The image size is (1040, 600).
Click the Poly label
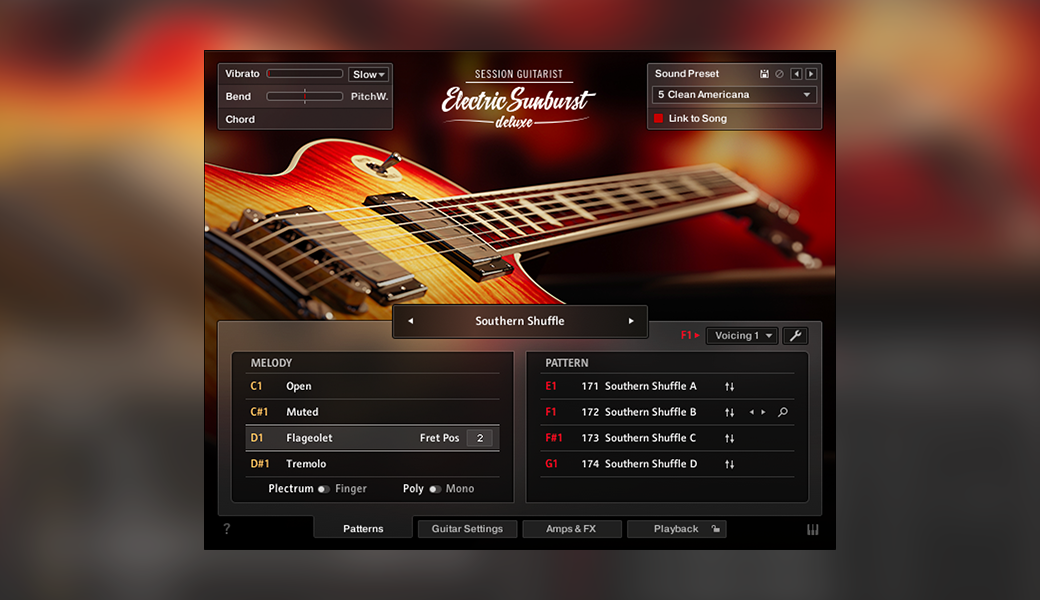coord(413,489)
